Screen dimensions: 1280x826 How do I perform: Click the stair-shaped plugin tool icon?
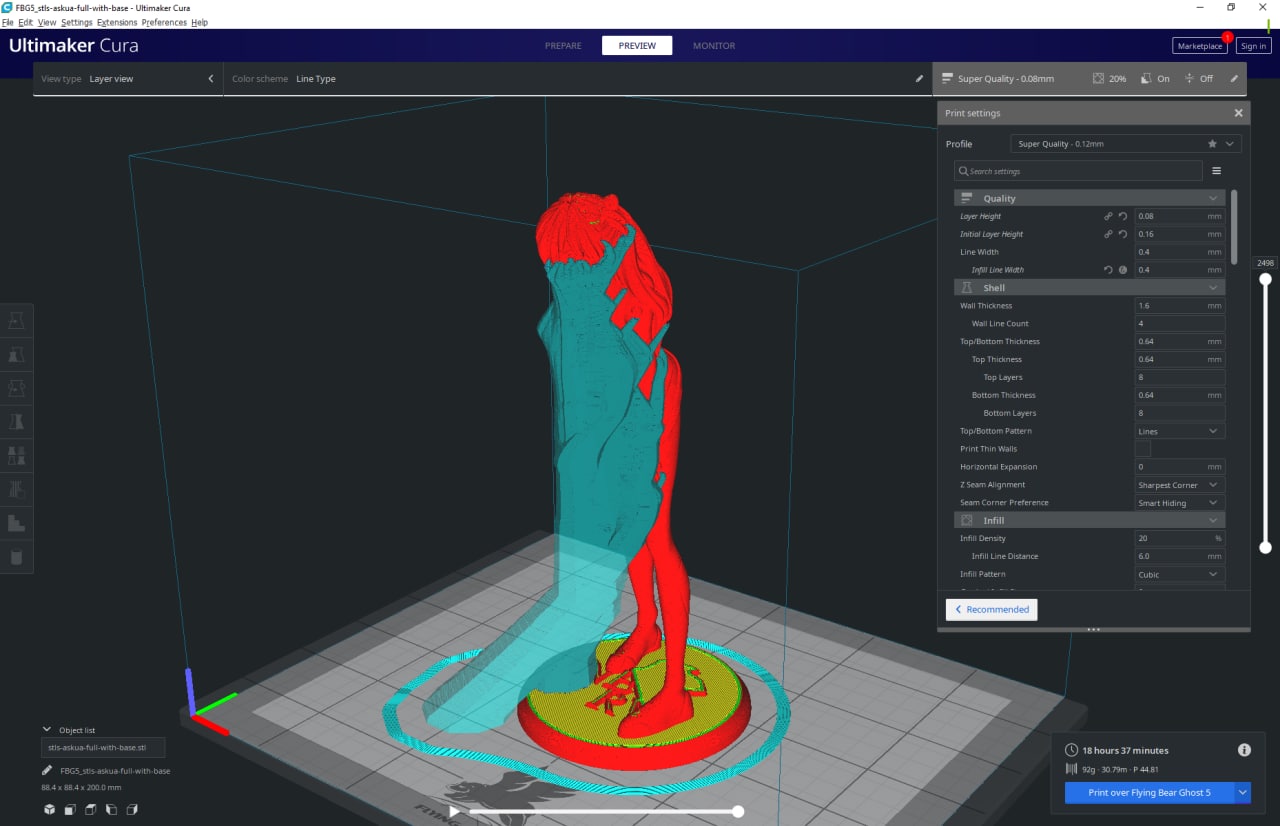(16, 523)
